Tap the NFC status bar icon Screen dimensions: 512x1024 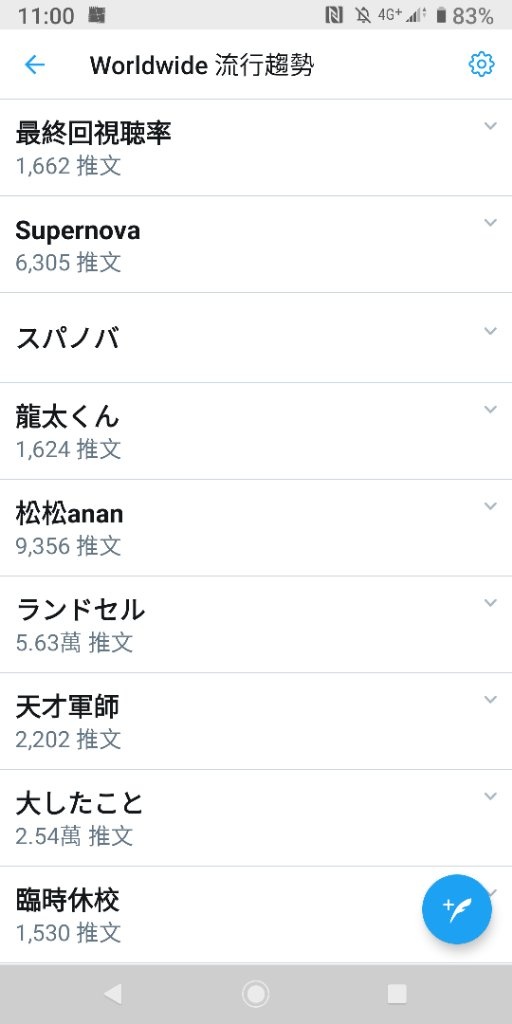(x=334, y=16)
